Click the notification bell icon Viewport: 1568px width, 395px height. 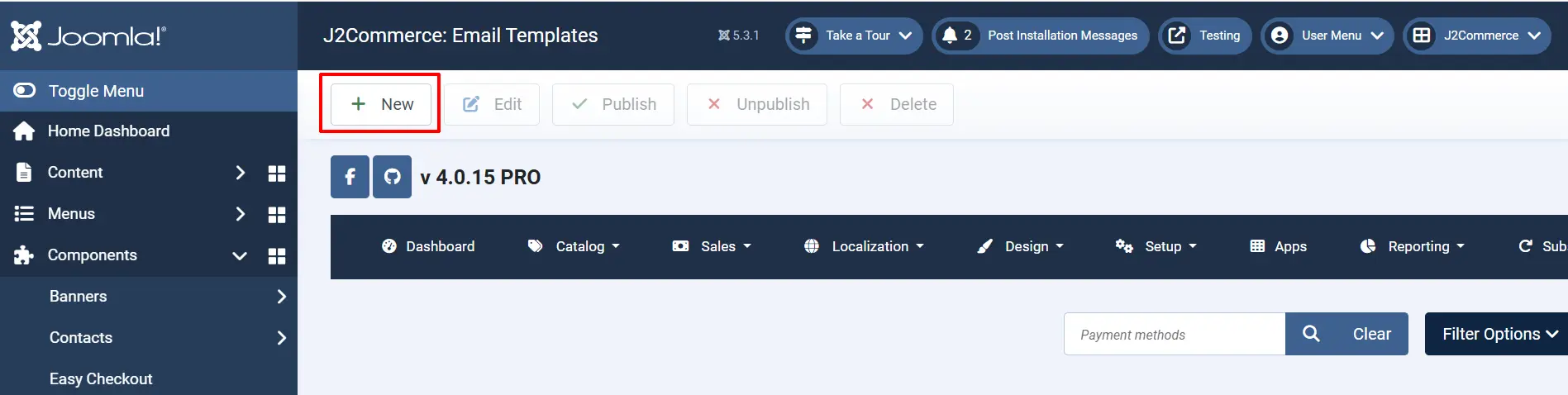950,35
